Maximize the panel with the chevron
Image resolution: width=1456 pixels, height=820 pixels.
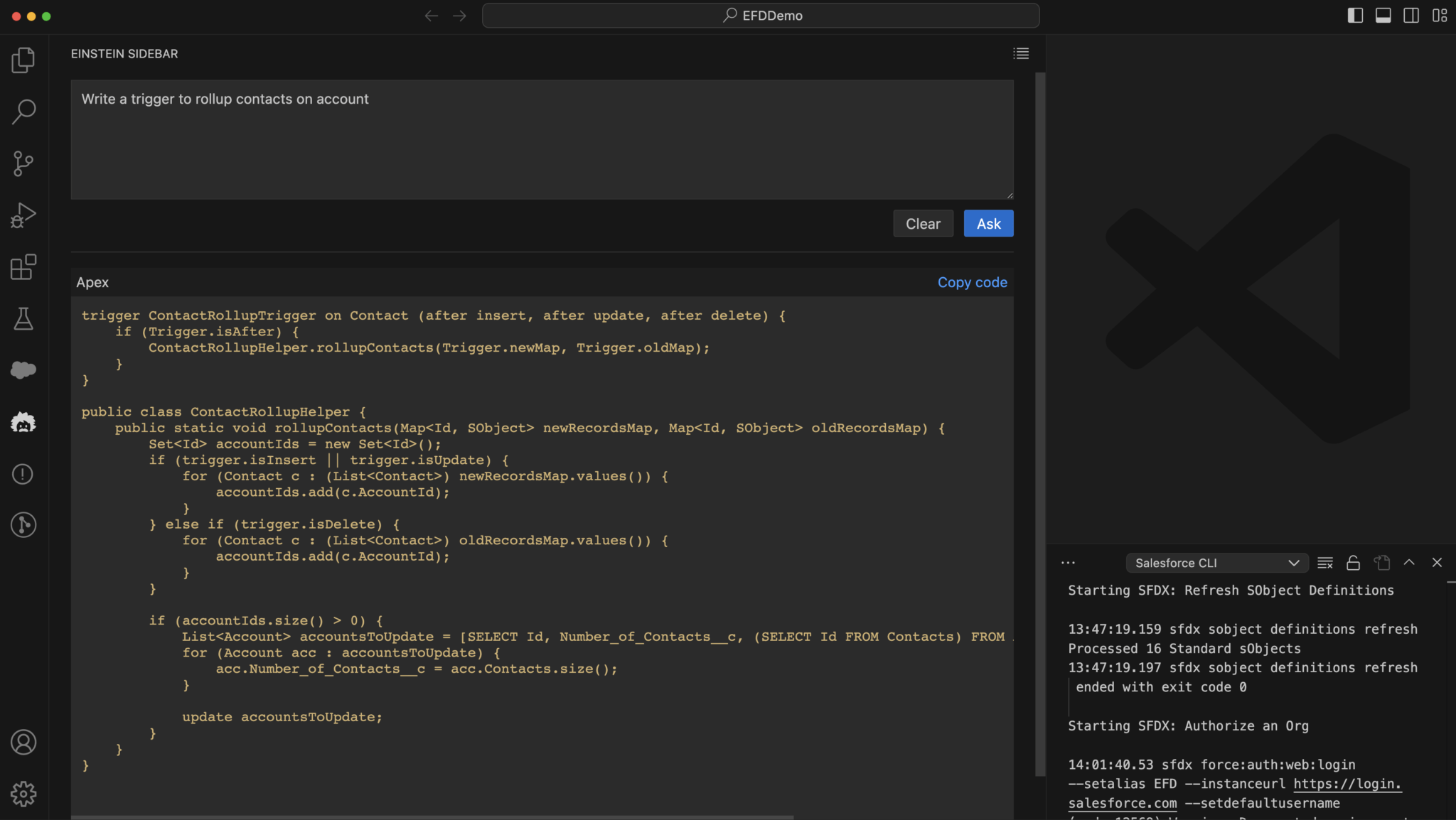1408,562
